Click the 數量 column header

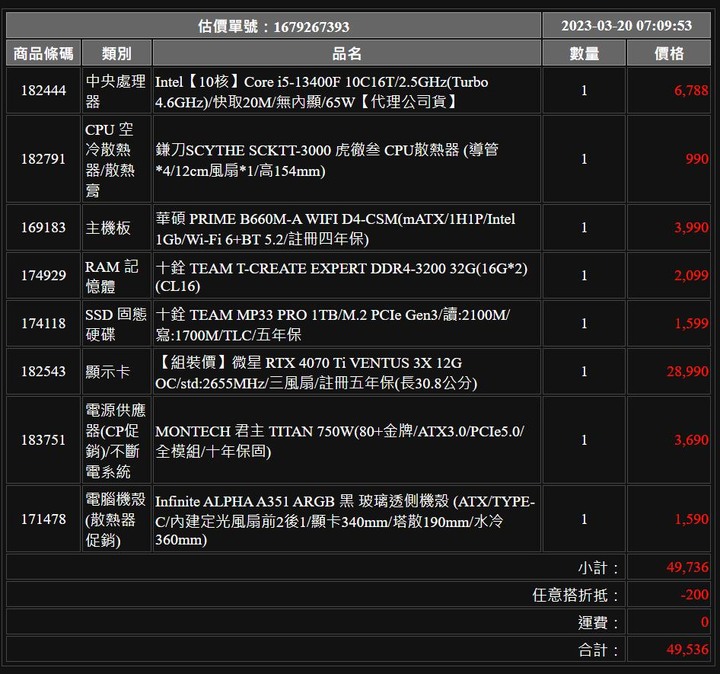(x=584, y=53)
